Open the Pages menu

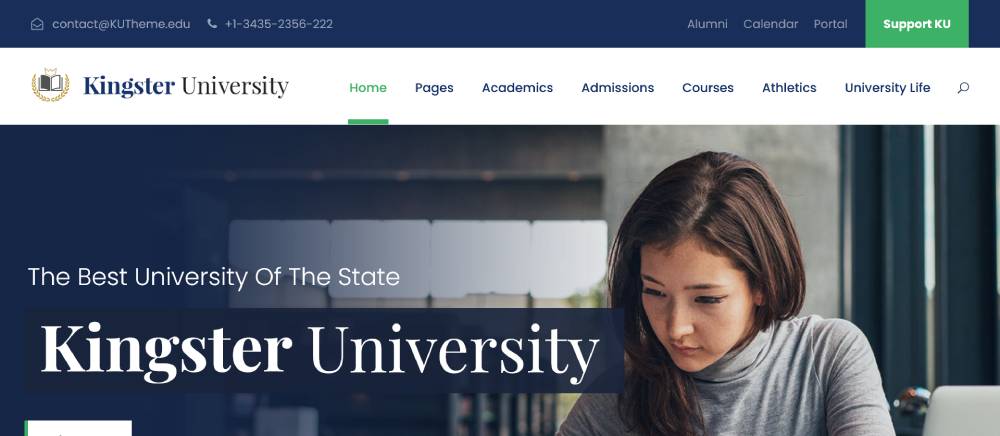tap(434, 88)
